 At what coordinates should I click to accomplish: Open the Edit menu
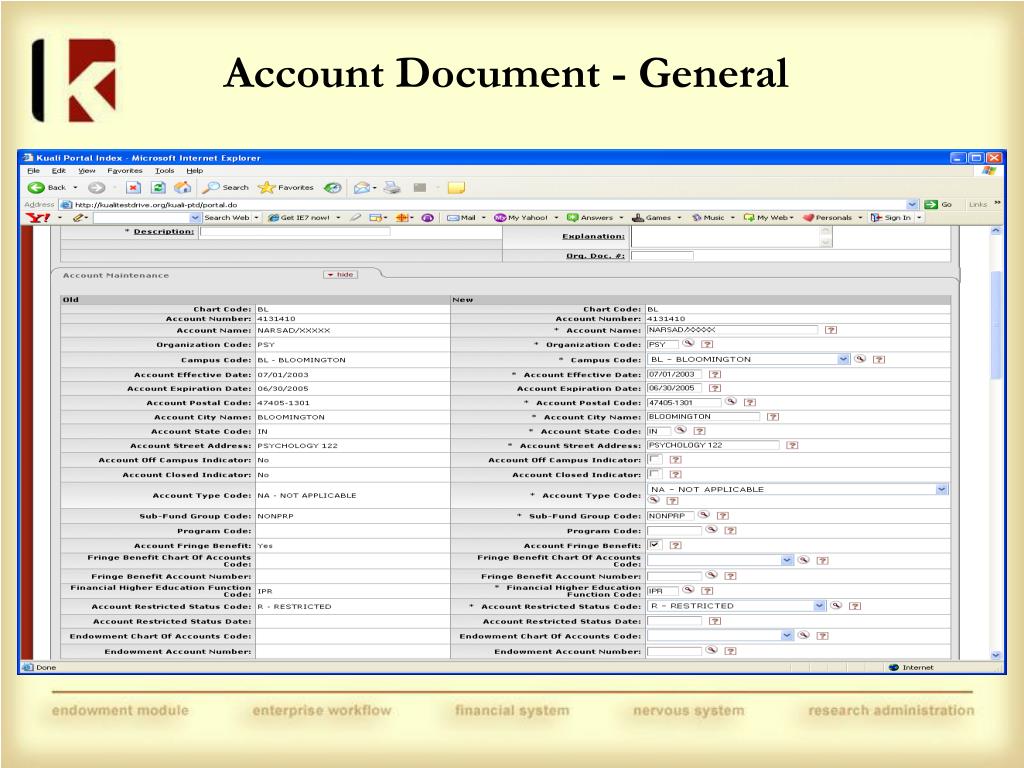(59, 170)
